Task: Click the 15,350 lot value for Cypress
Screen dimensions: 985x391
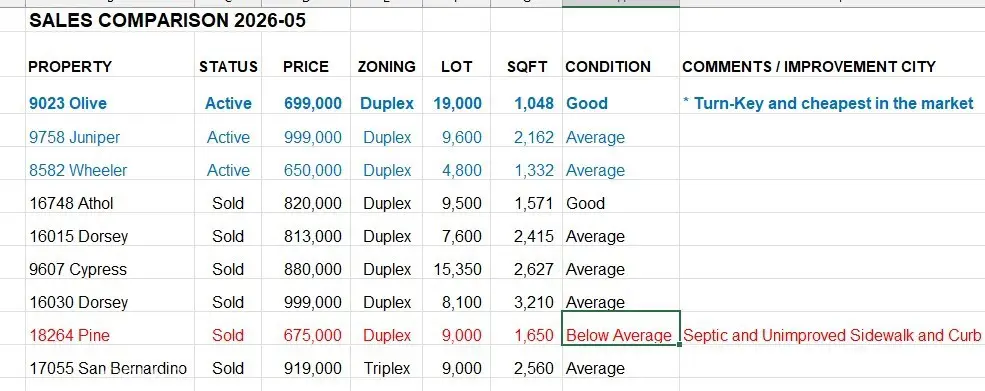Action: pyautogui.click(x=457, y=270)
